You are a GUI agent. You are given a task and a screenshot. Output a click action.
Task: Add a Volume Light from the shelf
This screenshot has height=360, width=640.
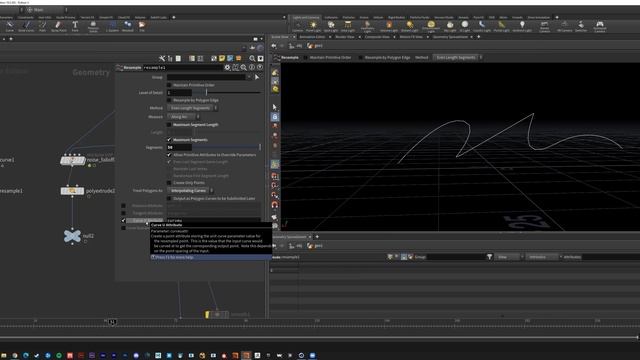click(x=389, y=27)
